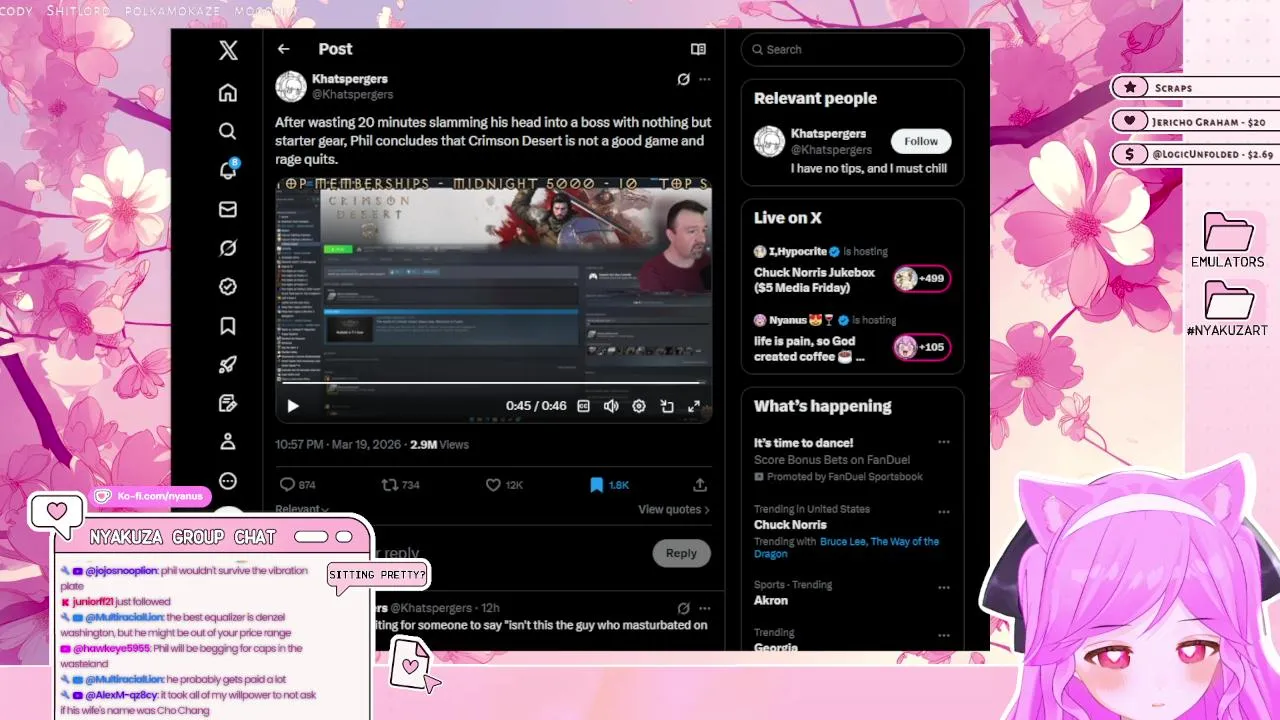Click the X Search field
This screenshot has width=1280, height=720.
[852, 49]
